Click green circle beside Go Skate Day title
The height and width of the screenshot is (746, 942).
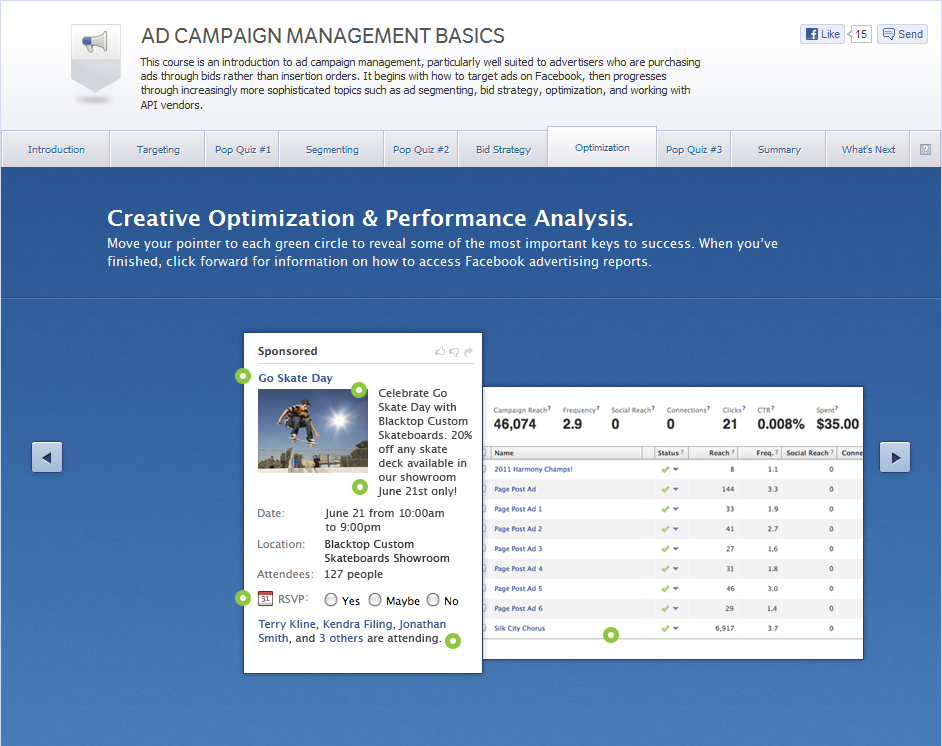pyautogui.click(x=243, y=376)
